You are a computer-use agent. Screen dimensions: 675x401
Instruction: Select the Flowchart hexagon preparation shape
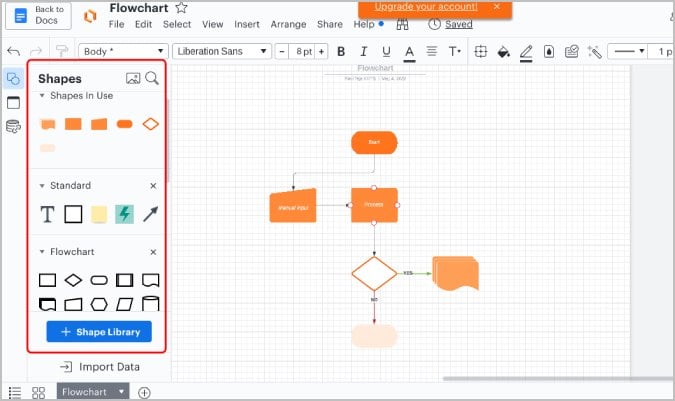(x=99, y=305)
